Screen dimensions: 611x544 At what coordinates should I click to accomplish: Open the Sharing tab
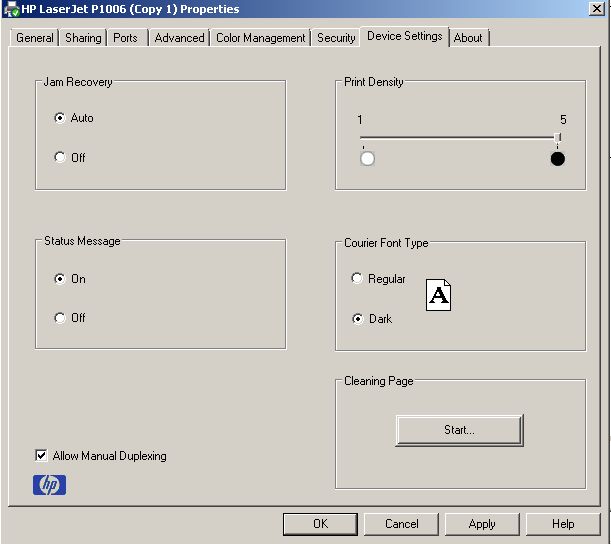click(x=83, y=38)
